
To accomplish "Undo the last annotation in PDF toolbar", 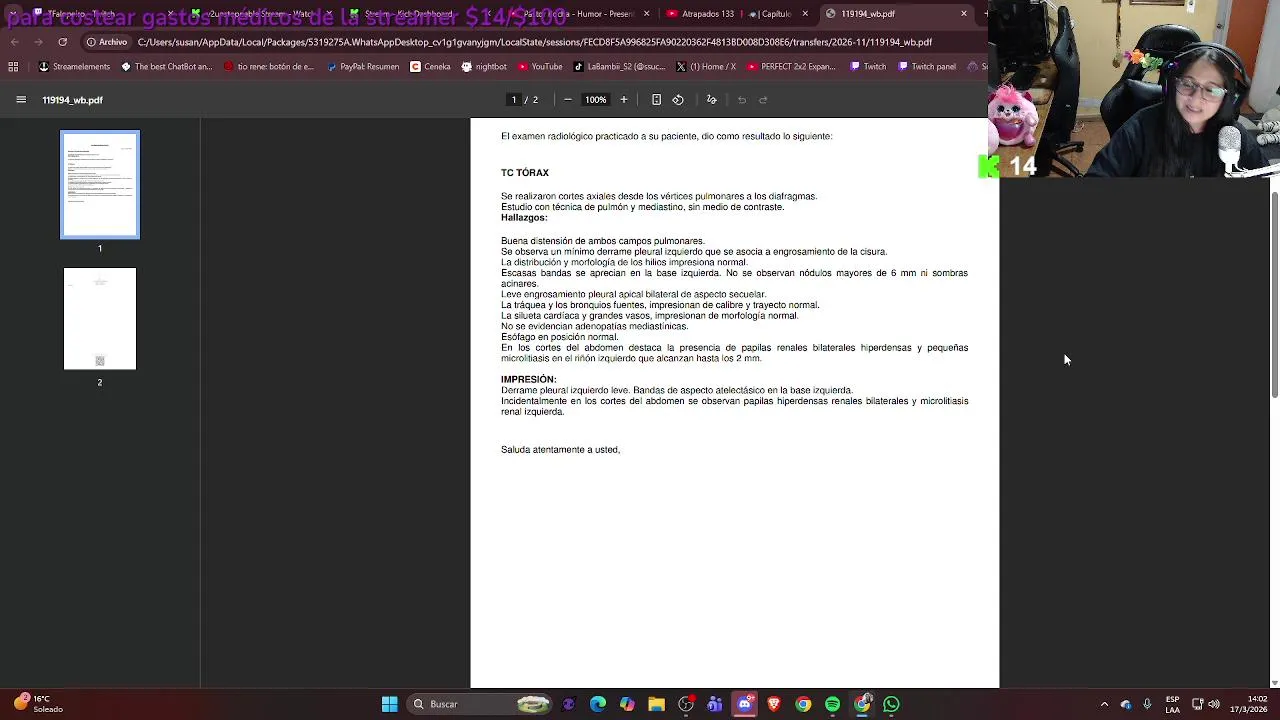I will tap(742, 100).
